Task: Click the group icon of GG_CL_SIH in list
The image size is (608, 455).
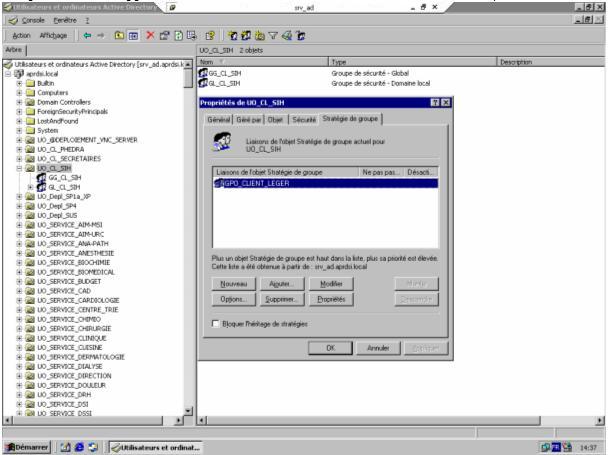Action: tap(203, 73)
